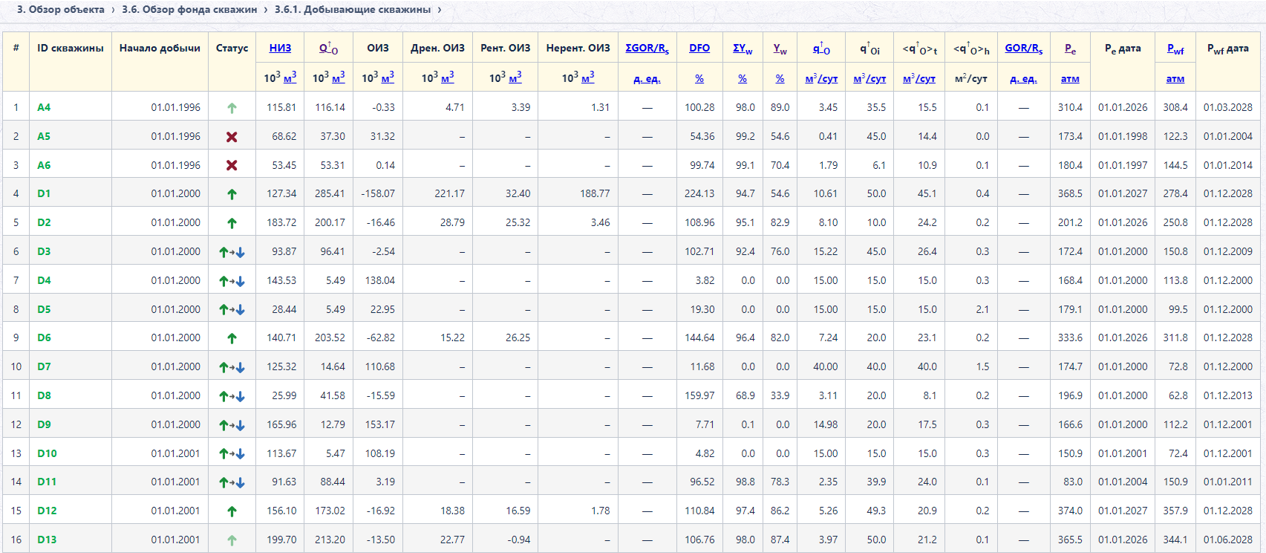Open well A6 by its ID link
This screenshot has width=1266, height=553.
click(x=44, y=165)
